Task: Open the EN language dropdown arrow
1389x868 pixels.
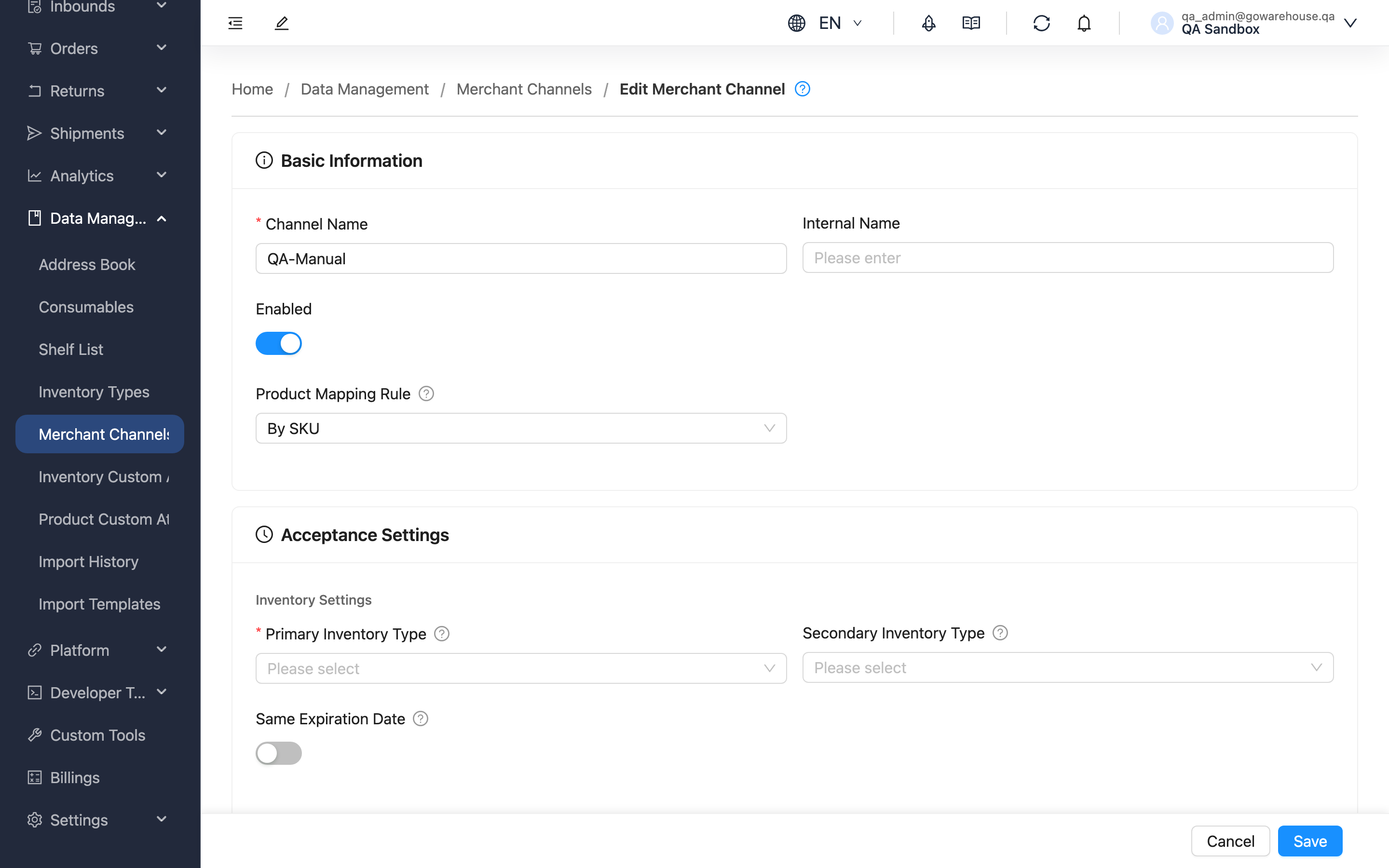Action: 857,23
